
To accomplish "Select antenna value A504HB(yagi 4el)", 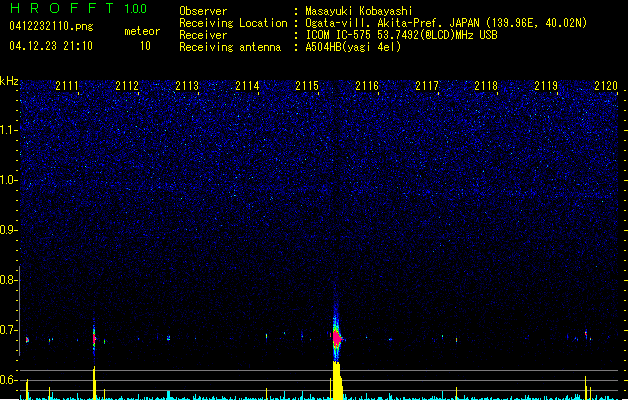I will pyautogui.click(x=353, y=47).
